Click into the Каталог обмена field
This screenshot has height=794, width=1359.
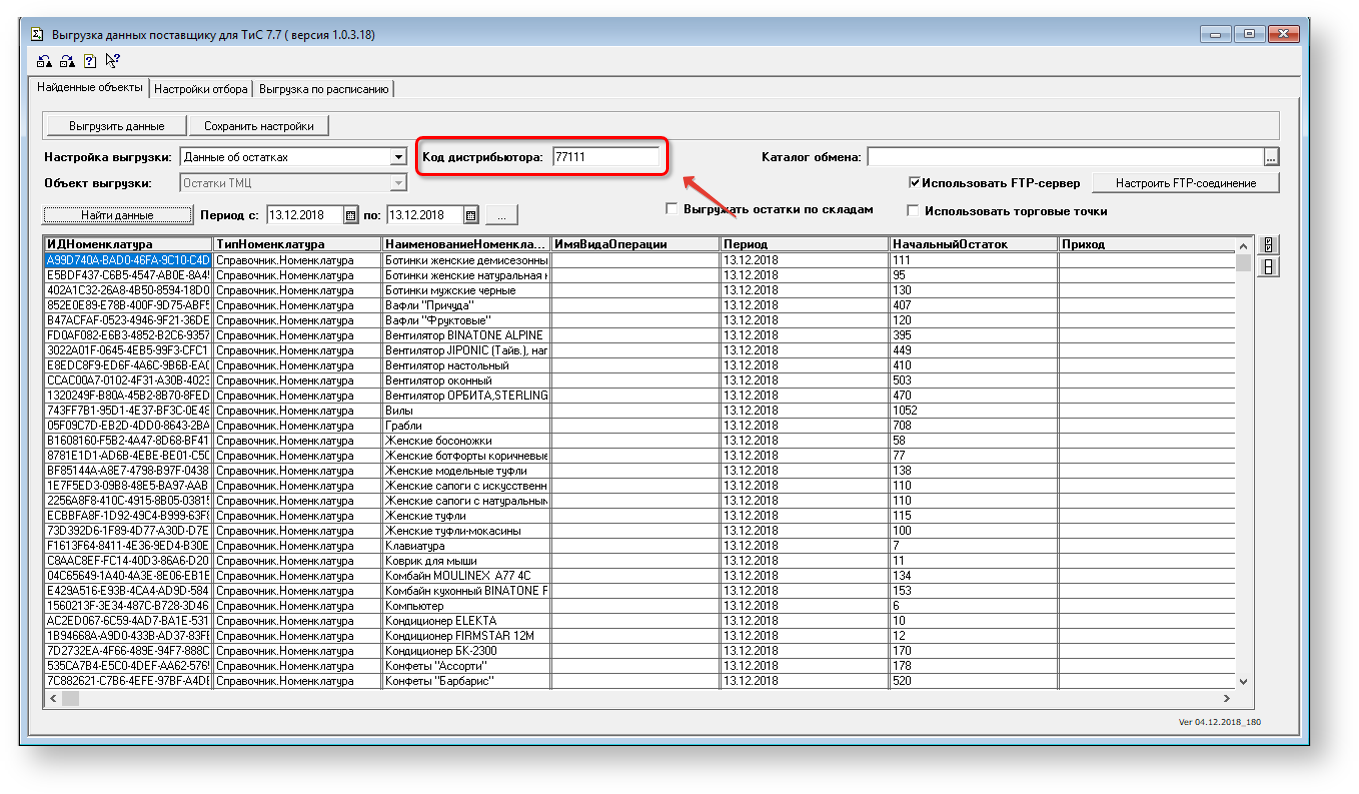tap(1065, 157)
